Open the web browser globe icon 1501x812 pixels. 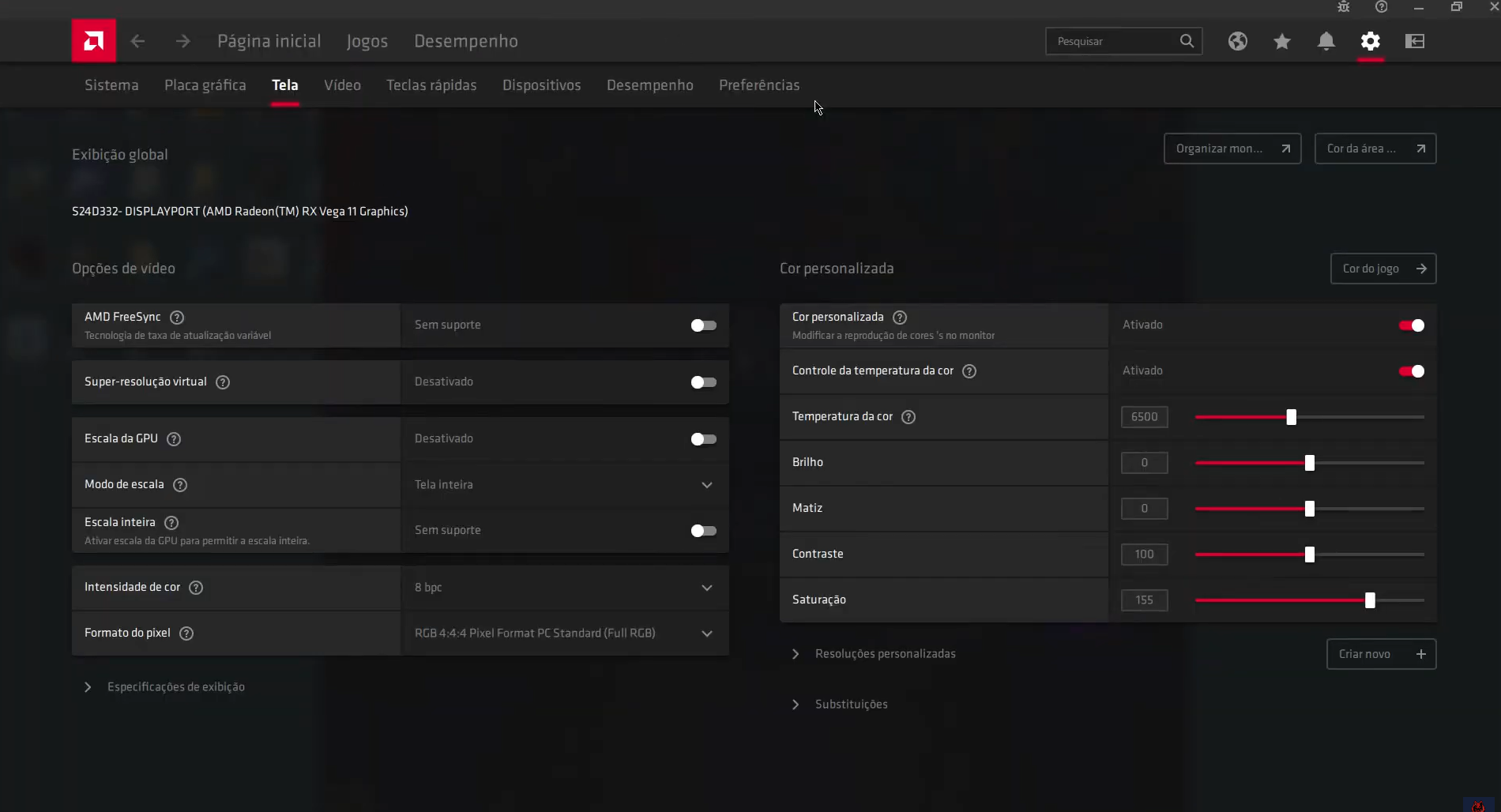pos(1238,41)
